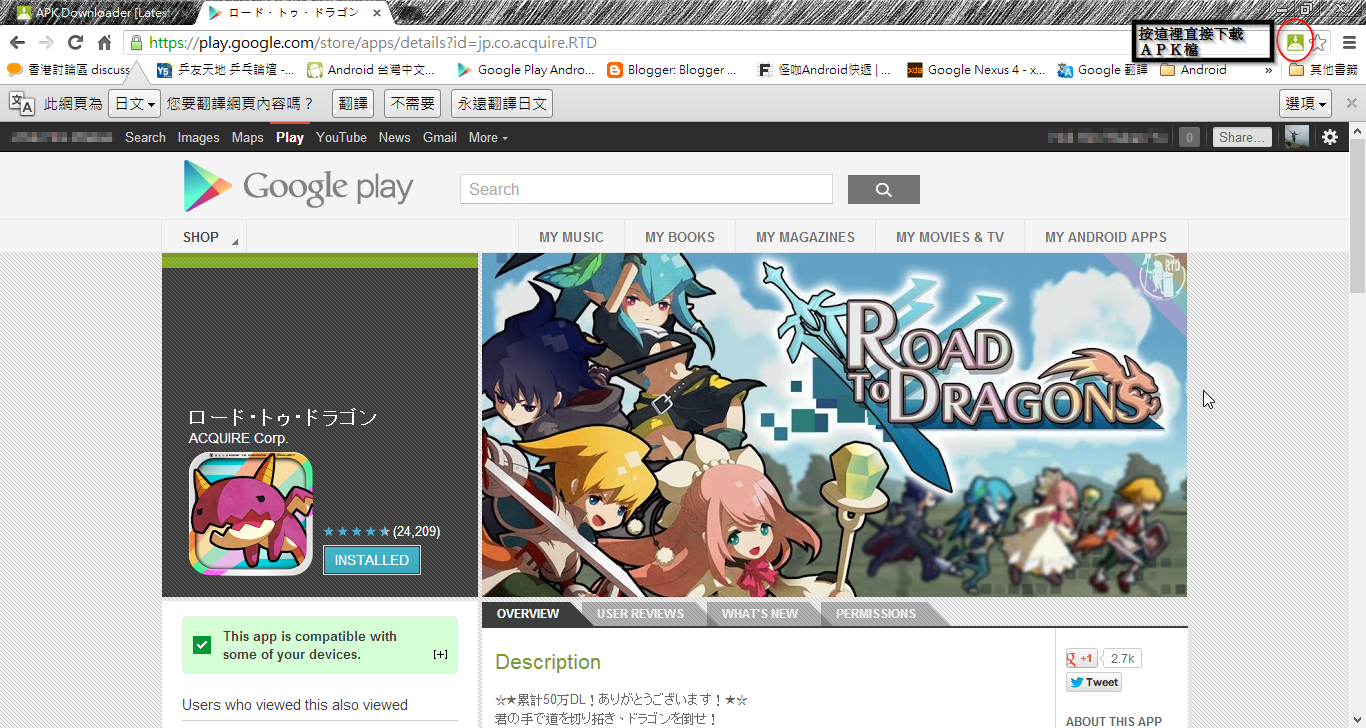Screen dimensions: 1366x728
Task: Click the browser Forward arrow
Action: 46,42
